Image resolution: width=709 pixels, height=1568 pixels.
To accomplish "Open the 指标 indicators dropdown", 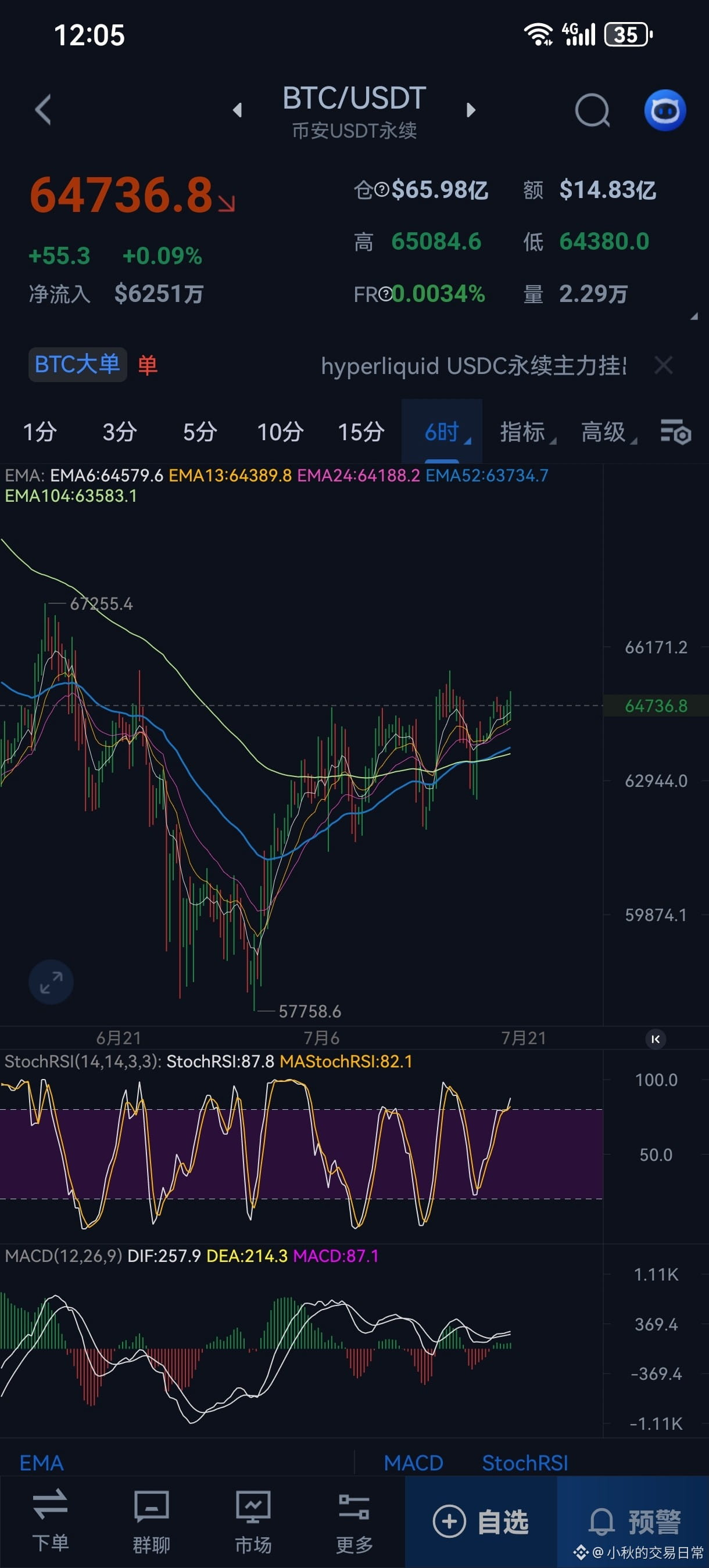I will tap(528, 432).
